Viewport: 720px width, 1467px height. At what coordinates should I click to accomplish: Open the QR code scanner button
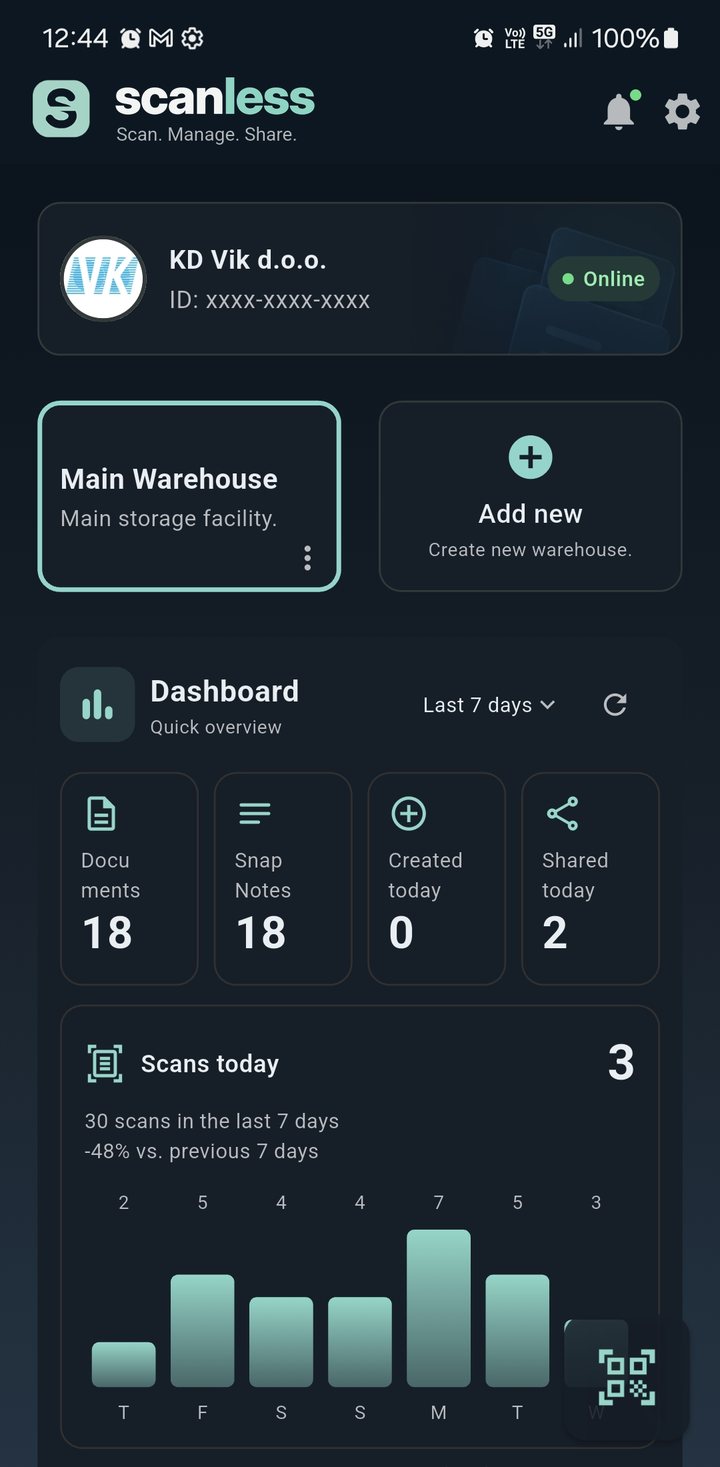click(x=626, y=1378)
